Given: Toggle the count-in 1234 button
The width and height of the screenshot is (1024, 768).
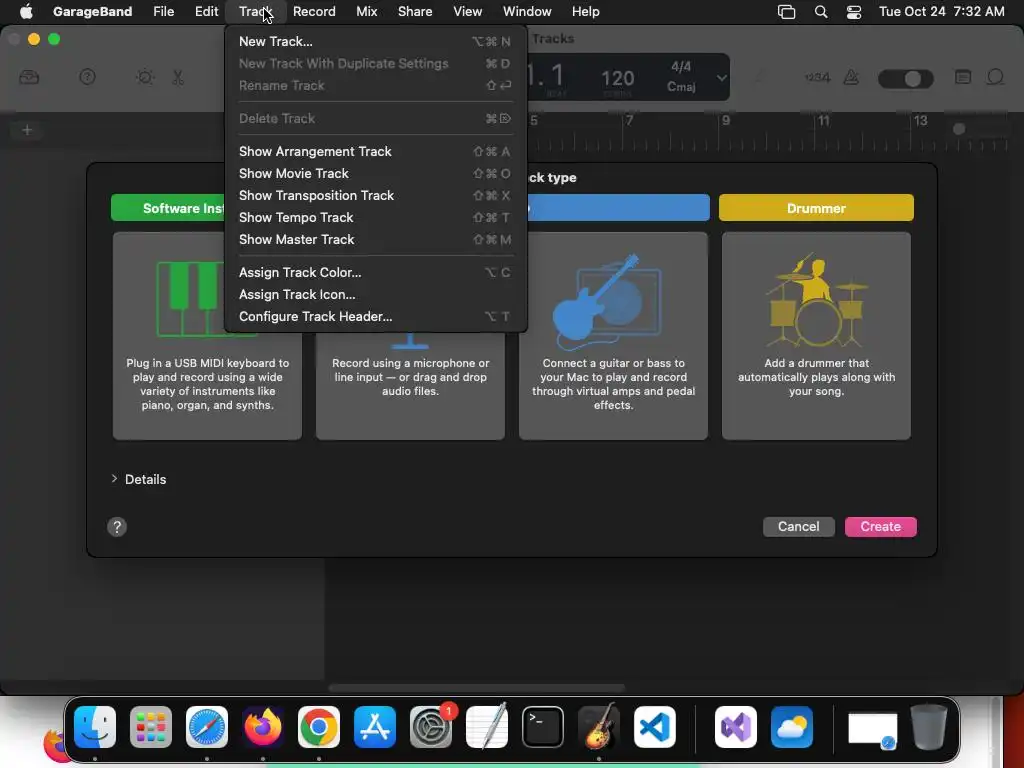Looking at the screenshot, I should click(x=818, y=78).
